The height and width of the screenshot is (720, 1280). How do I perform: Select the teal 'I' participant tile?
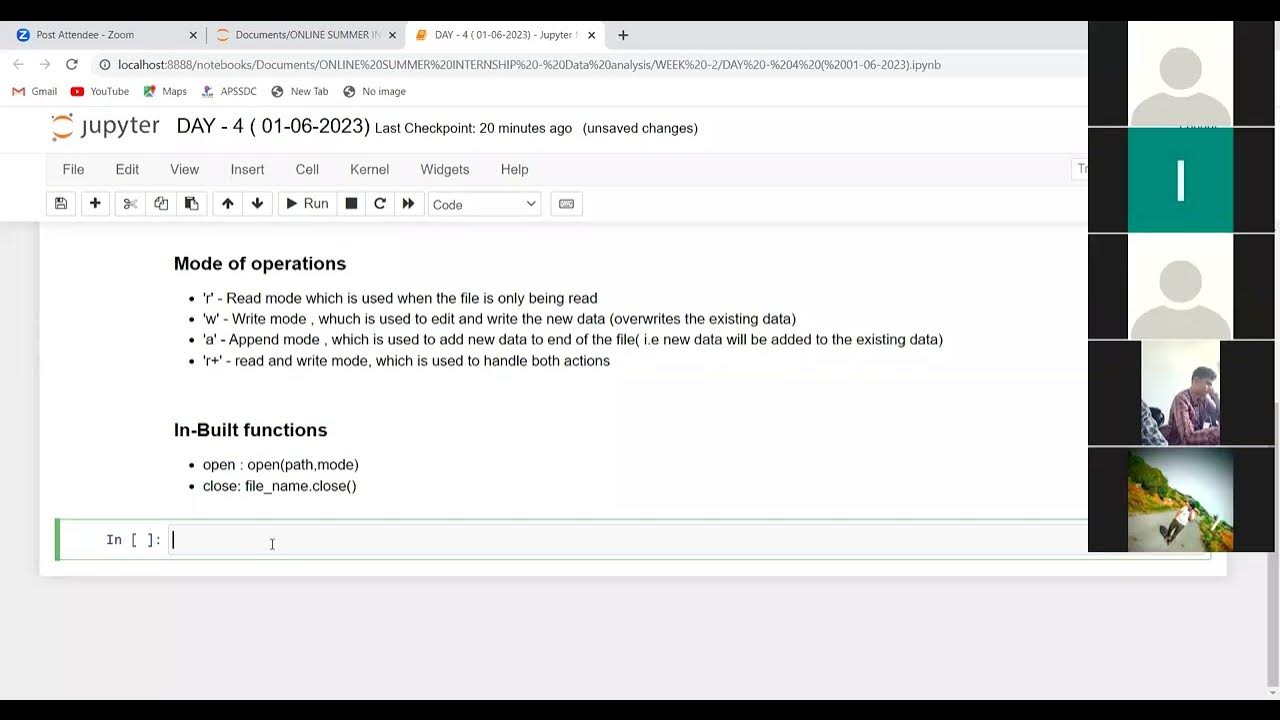(1180, 180)
